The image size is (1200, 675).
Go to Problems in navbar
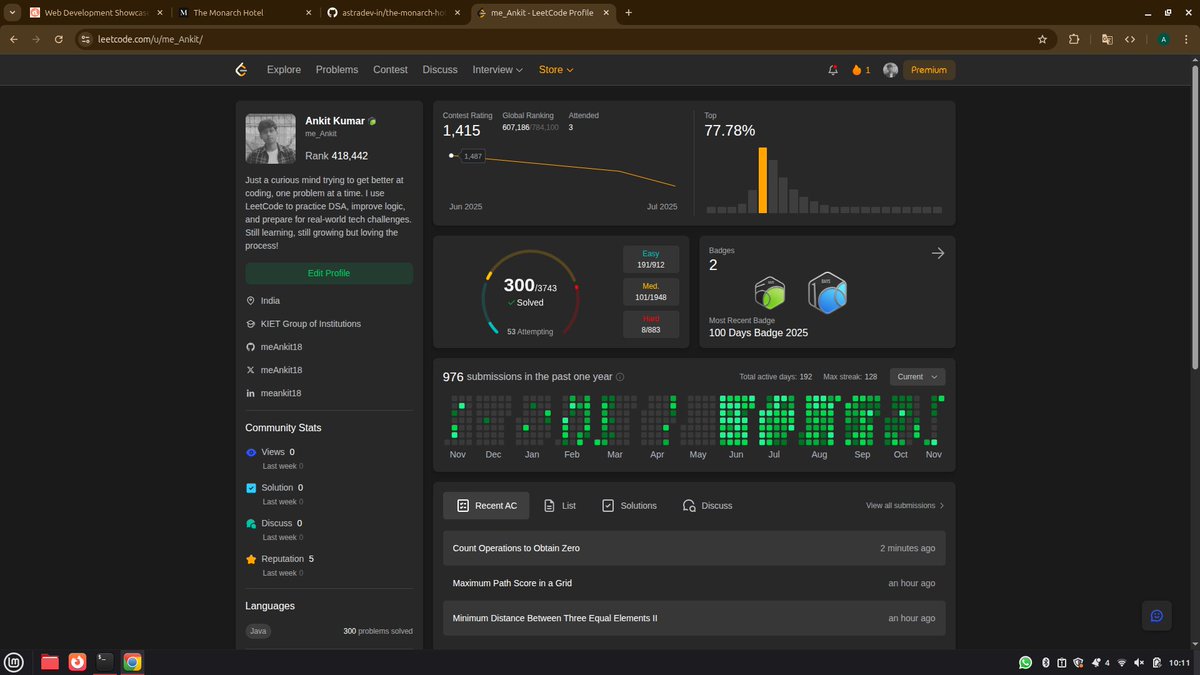337,70
